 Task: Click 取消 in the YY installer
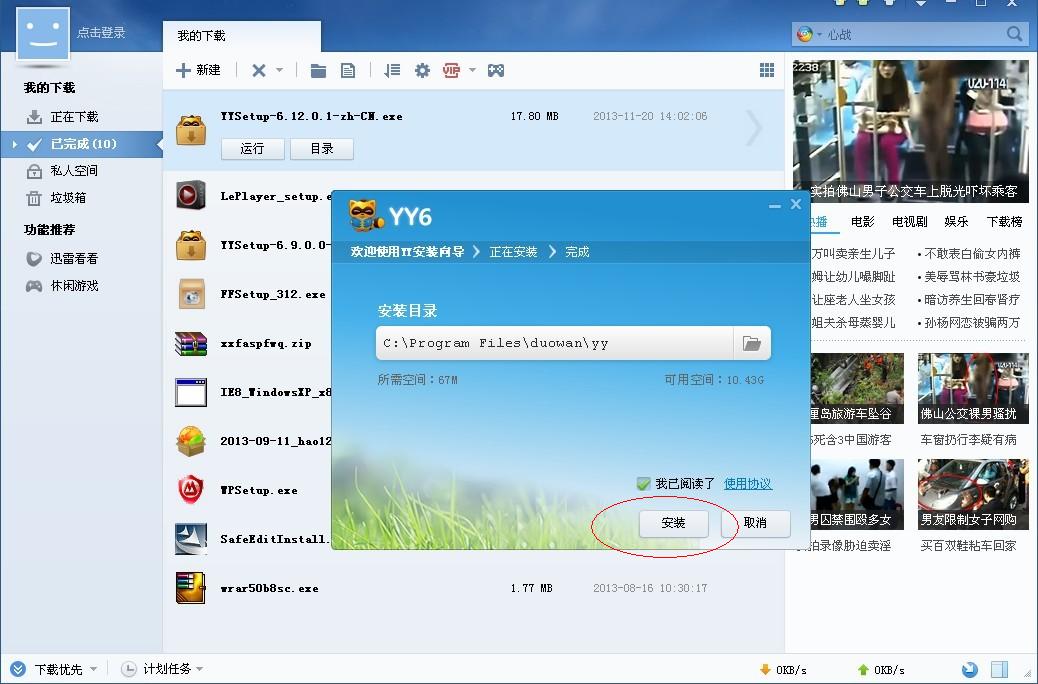[x=755, y=523]
